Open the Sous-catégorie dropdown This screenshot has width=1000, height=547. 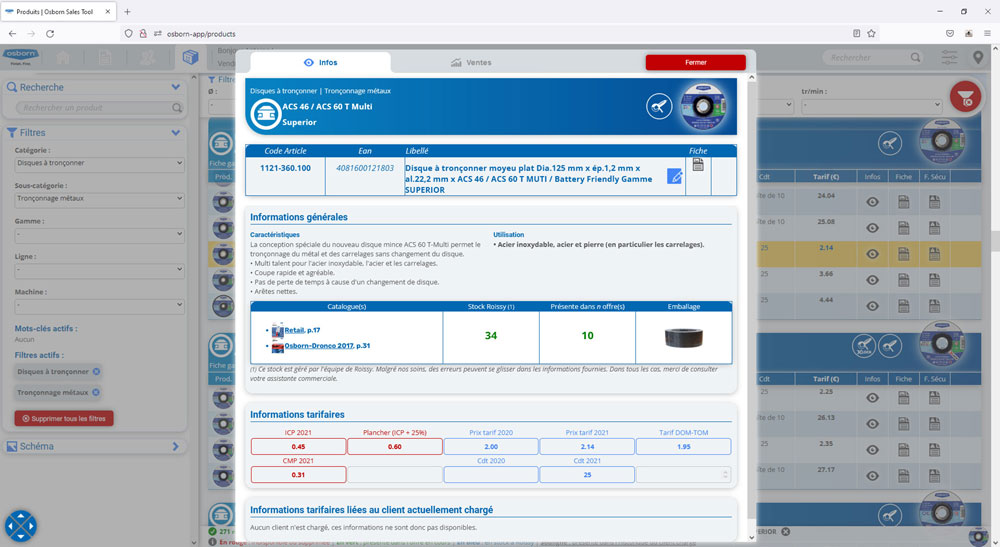click(99, 199)
